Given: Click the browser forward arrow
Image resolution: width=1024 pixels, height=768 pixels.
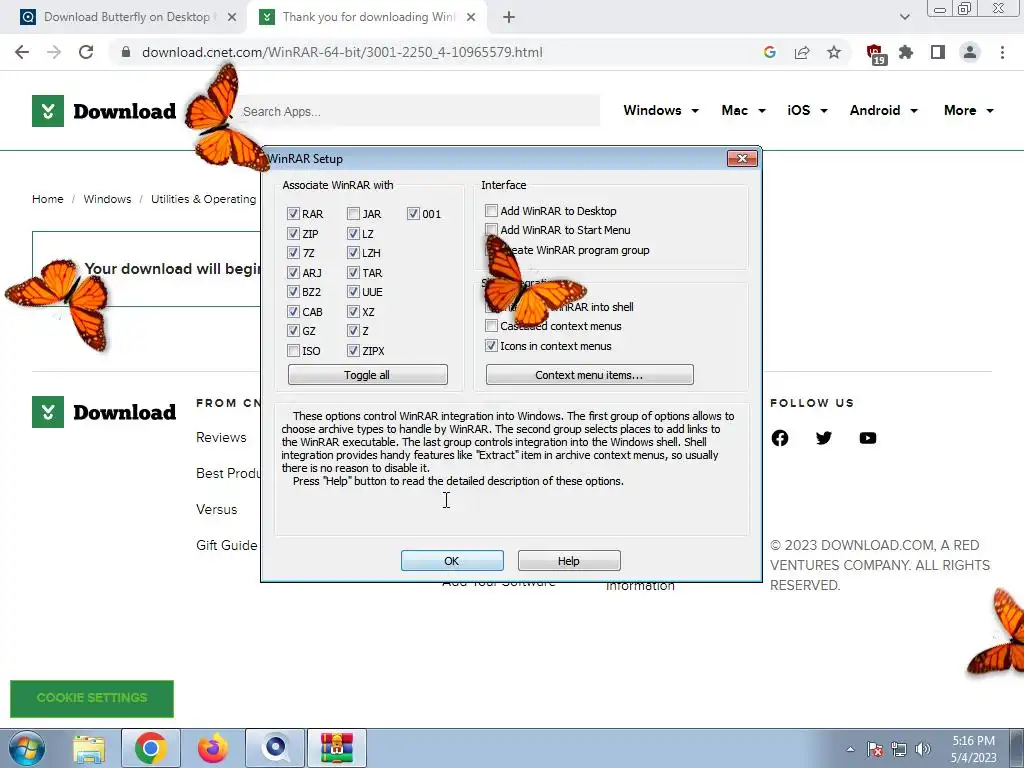Looking at the screenshot, I should click(54, 52).
